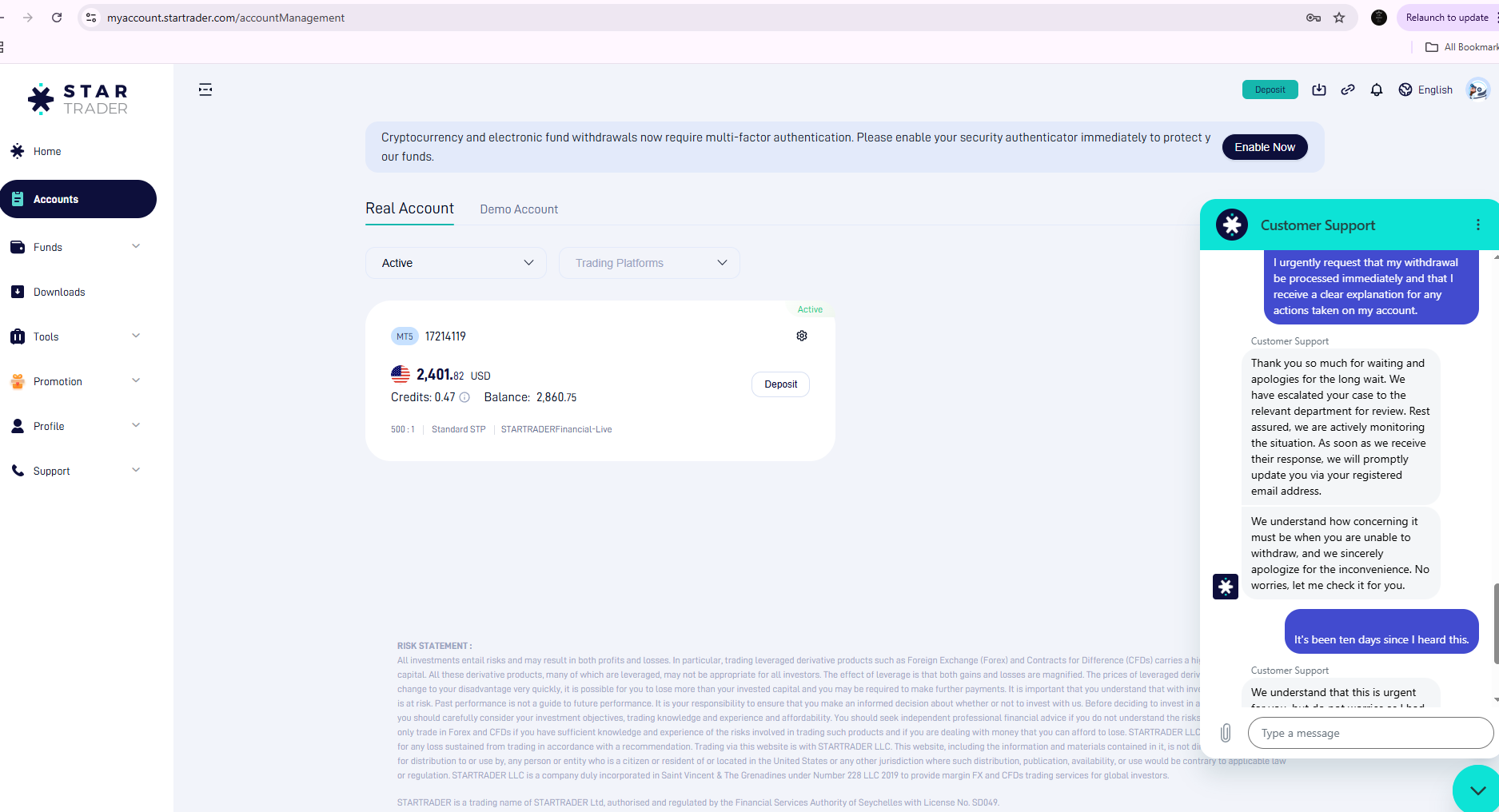Open settings gear for account 17214119
Image resolution: width=1499 pixels, height=812 pixels.
click(802, 336)
